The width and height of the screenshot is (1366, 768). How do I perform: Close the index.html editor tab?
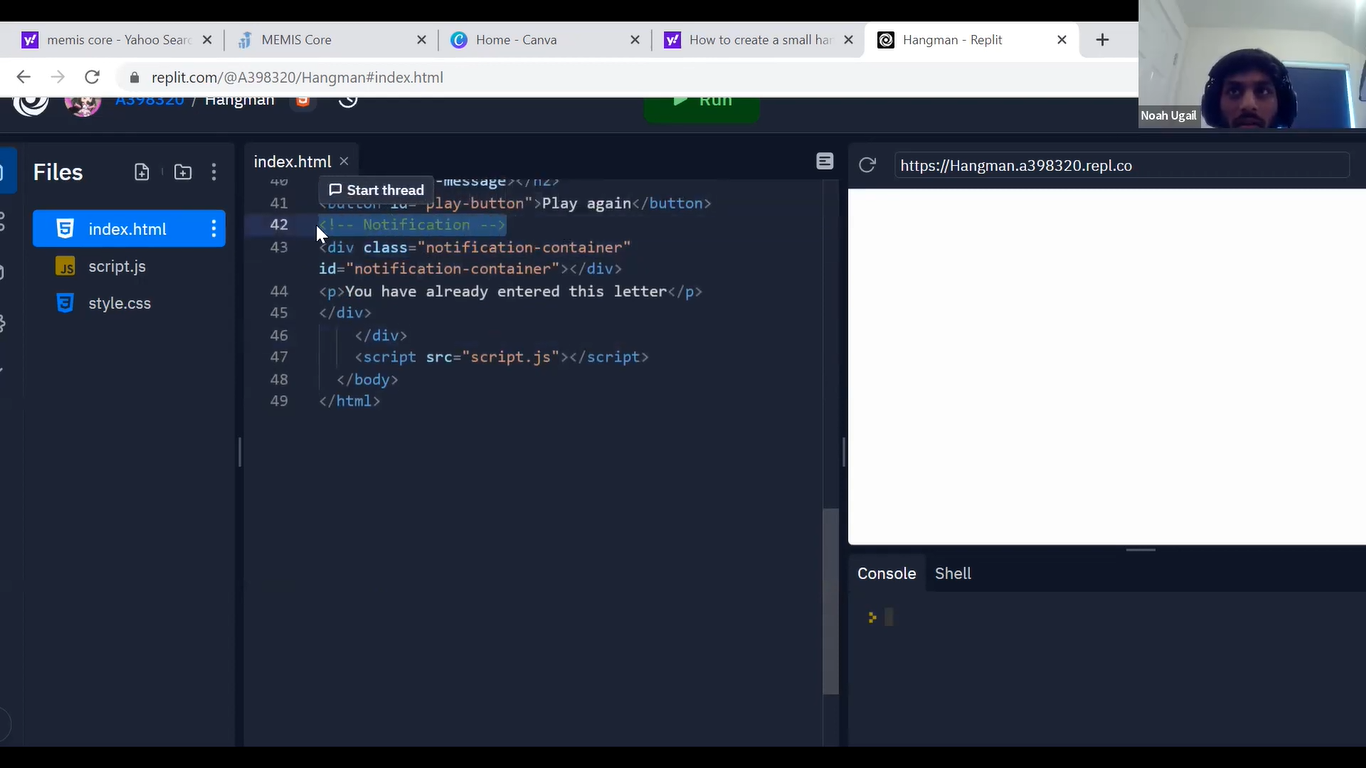tap(344, 161)
